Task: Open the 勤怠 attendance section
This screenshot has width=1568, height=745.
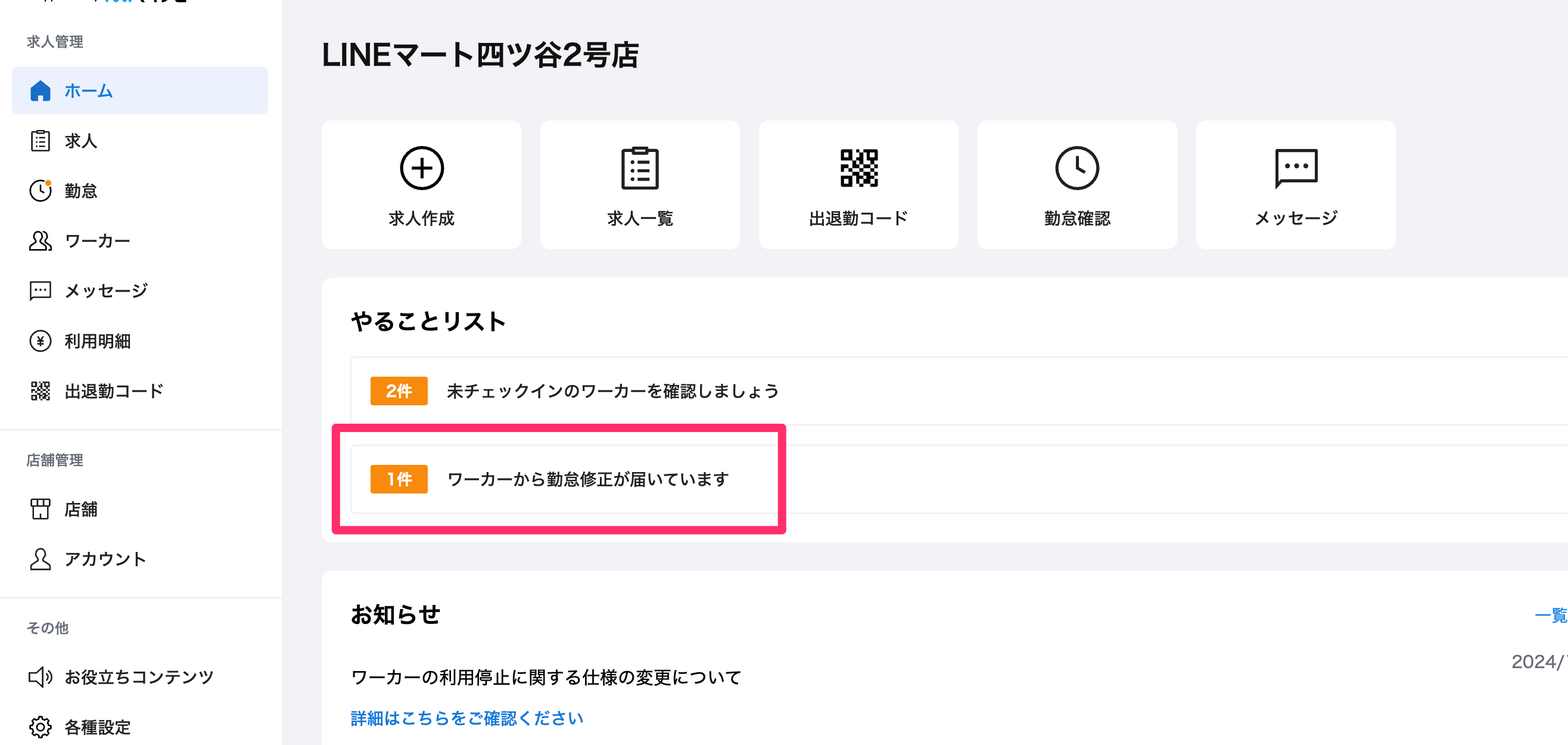Action: (80, 191)
